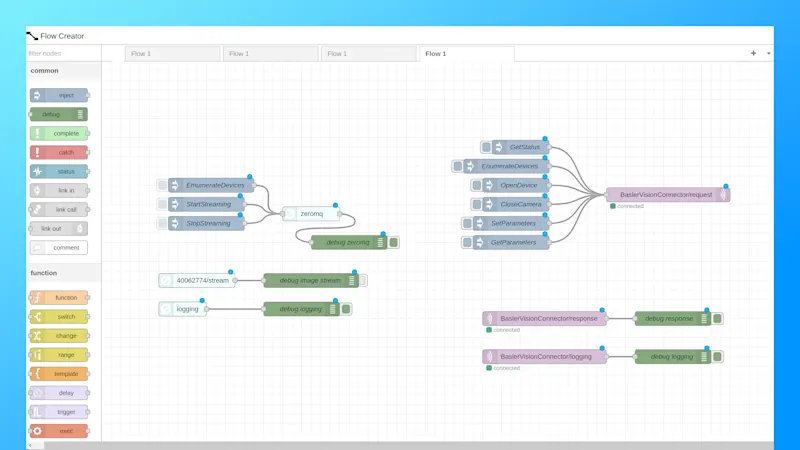Disable the debug image stream node button
The image size is (800, 450).
[x=362, y=281]
